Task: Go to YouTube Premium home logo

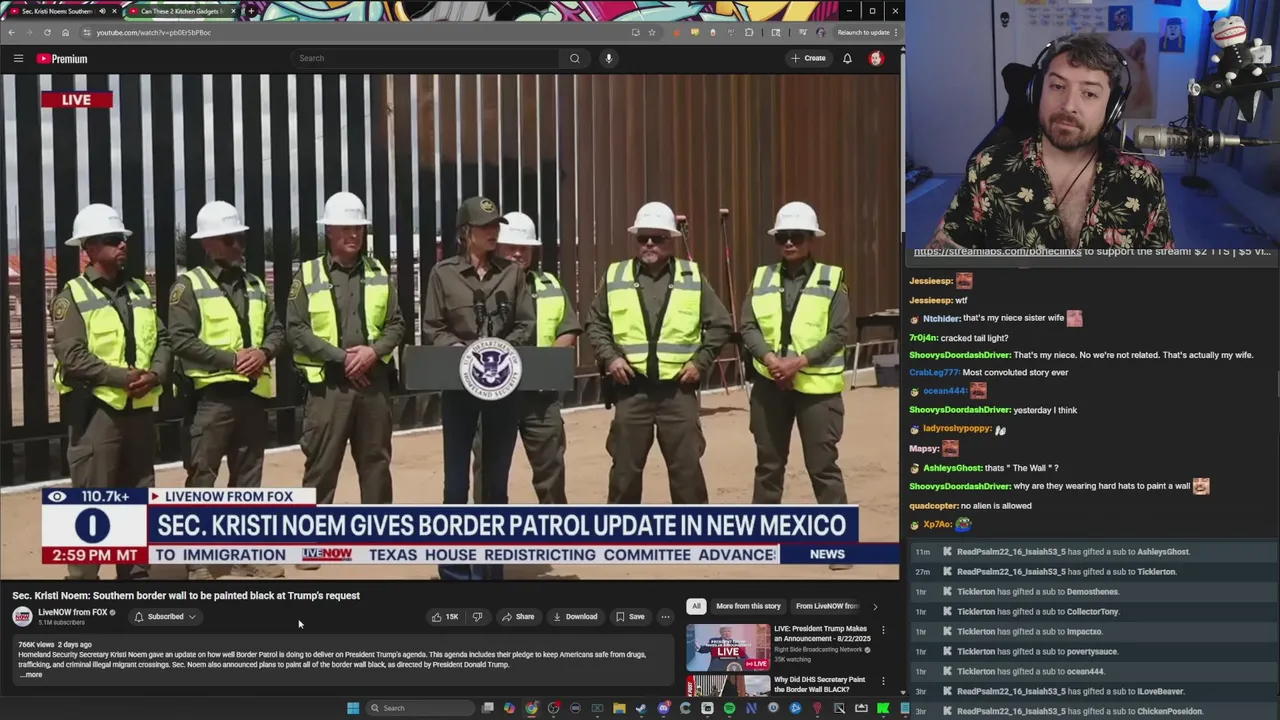Action: [62, 59]
